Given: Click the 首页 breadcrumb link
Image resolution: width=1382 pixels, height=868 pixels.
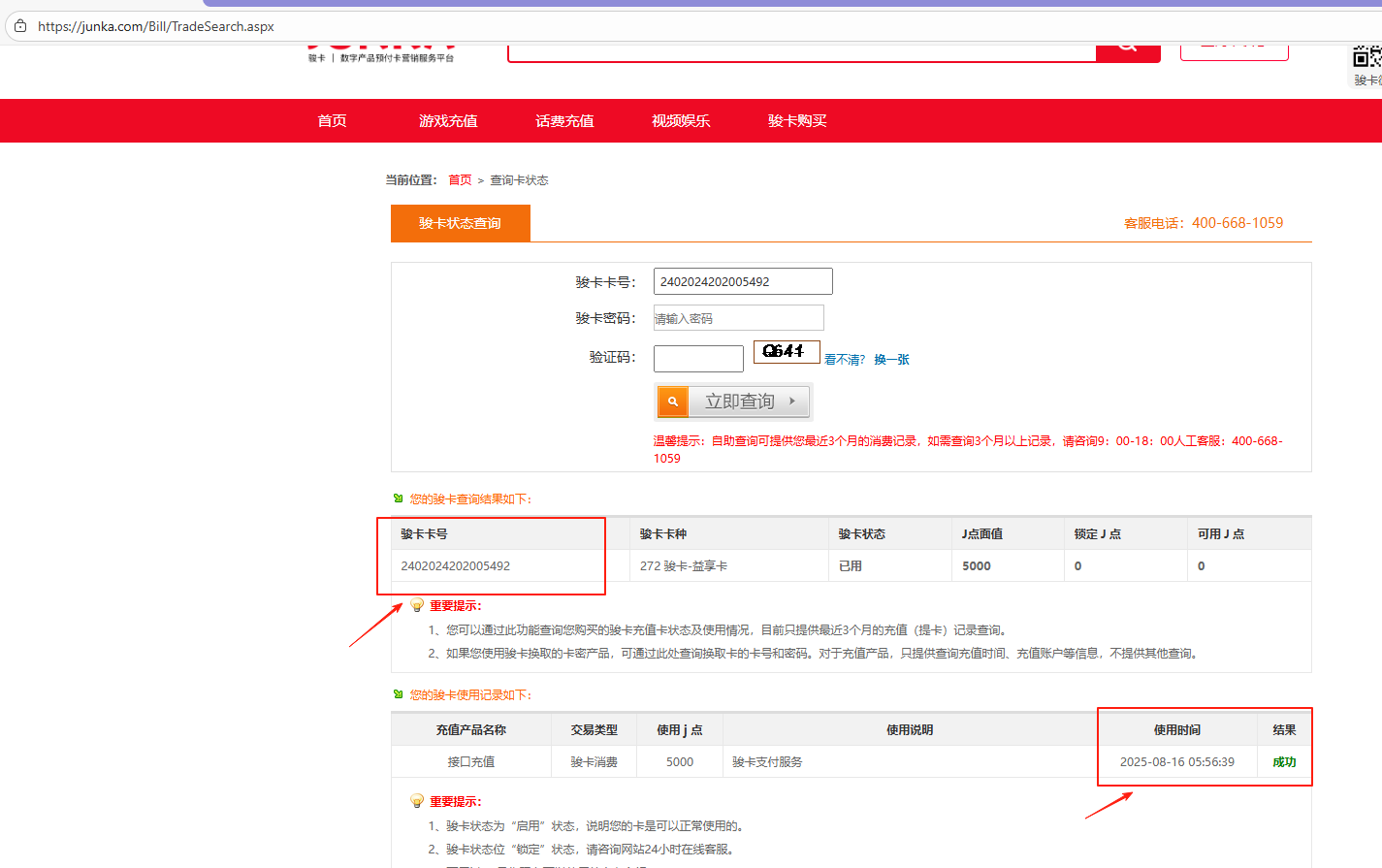Looking at the screenshot, I should 460,180.
